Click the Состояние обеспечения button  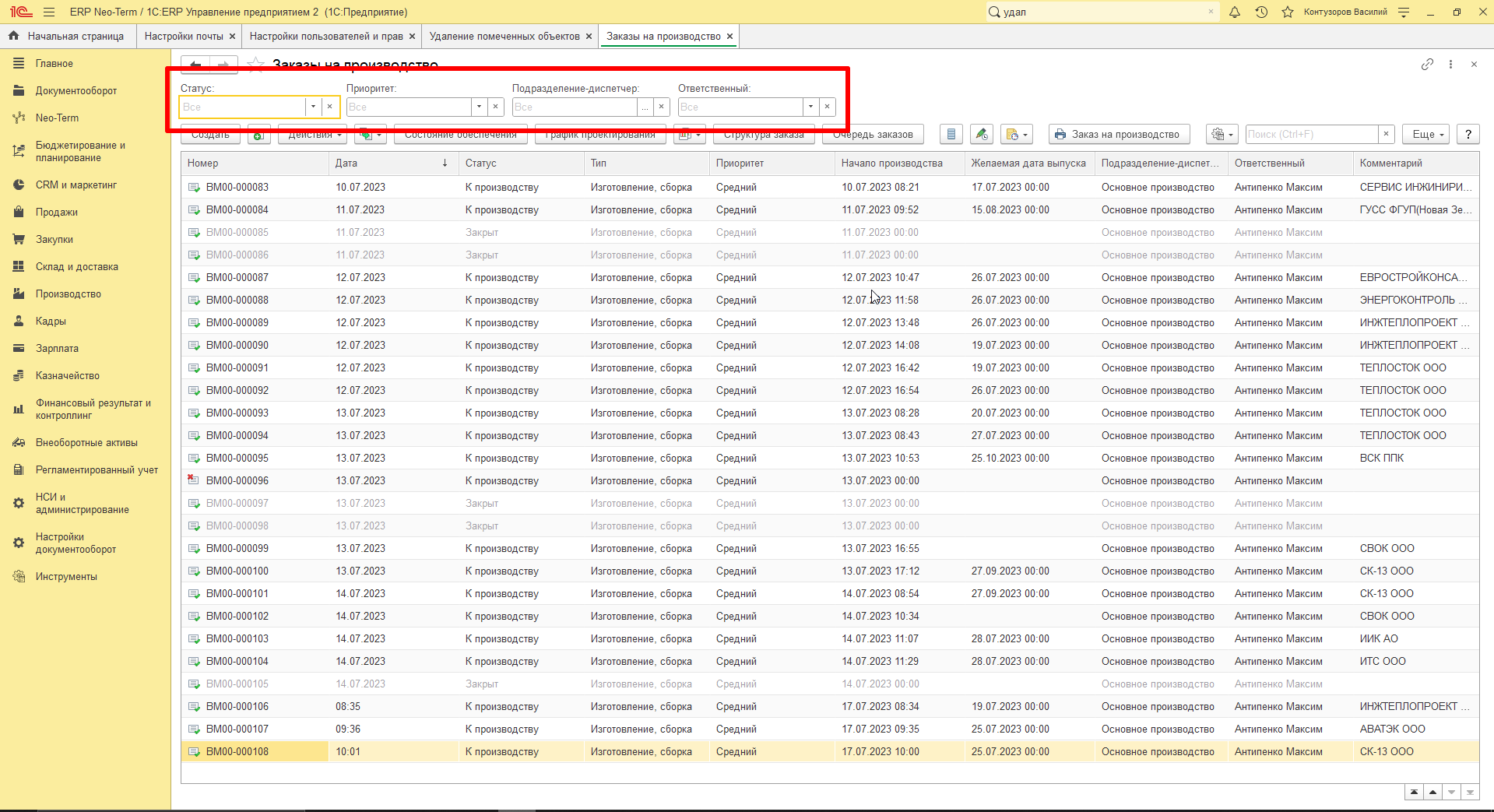click(x=461, y=135)
